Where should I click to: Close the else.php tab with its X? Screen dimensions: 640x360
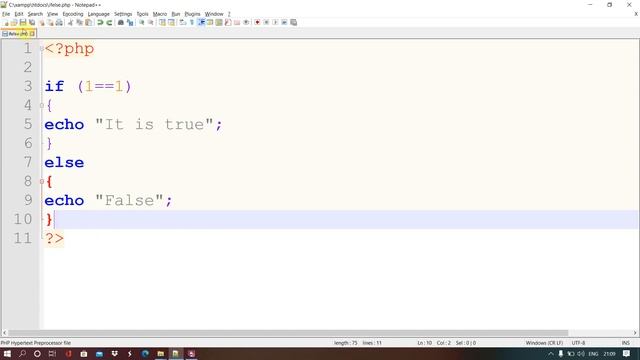(32, 33)
